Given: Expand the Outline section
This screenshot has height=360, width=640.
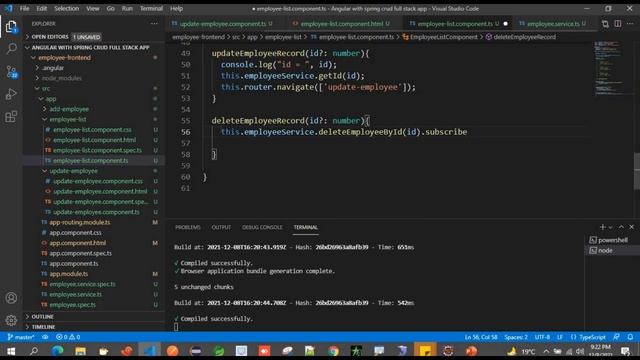Looking at the screenshot, I should pos(42,317).
